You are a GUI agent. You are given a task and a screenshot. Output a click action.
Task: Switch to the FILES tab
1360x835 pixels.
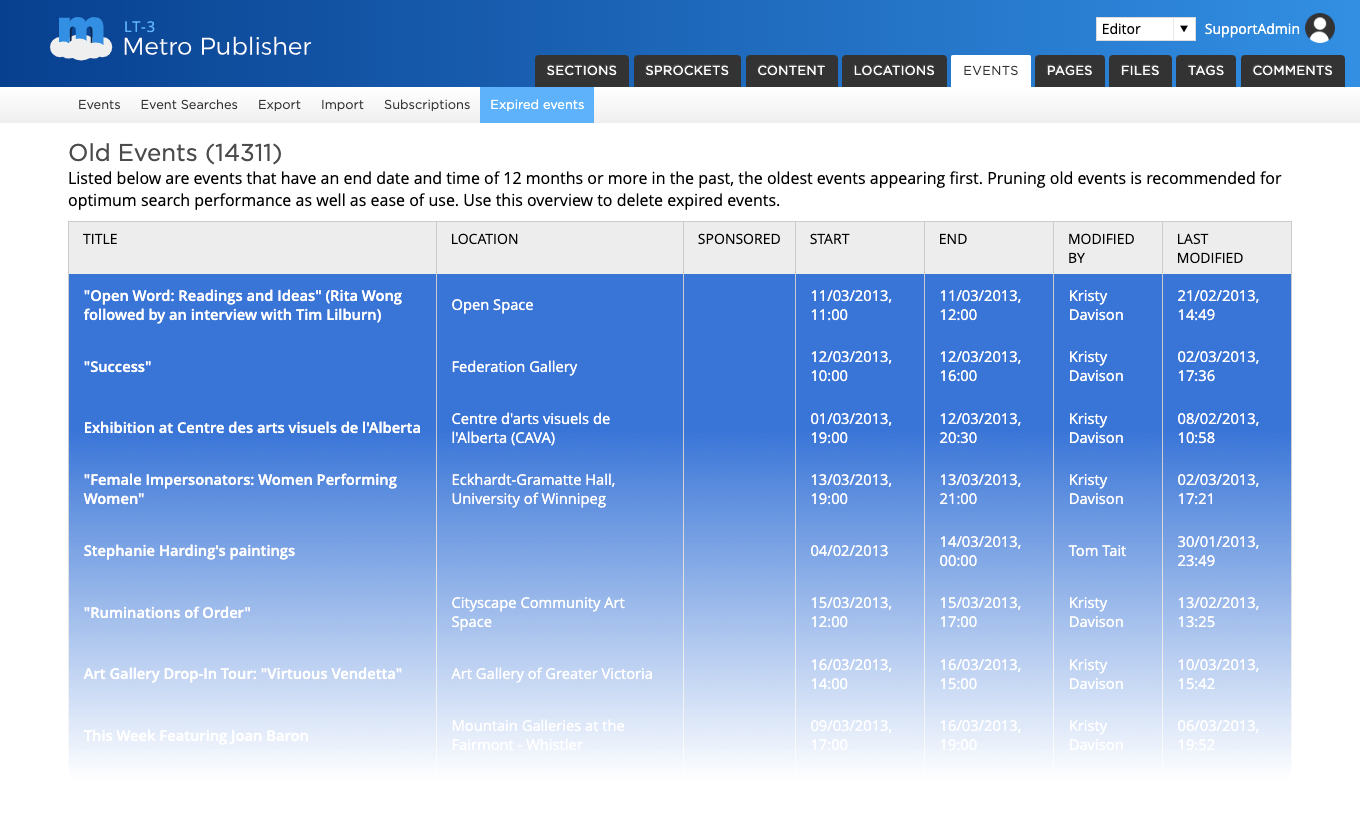click(x=1140, y=71)
